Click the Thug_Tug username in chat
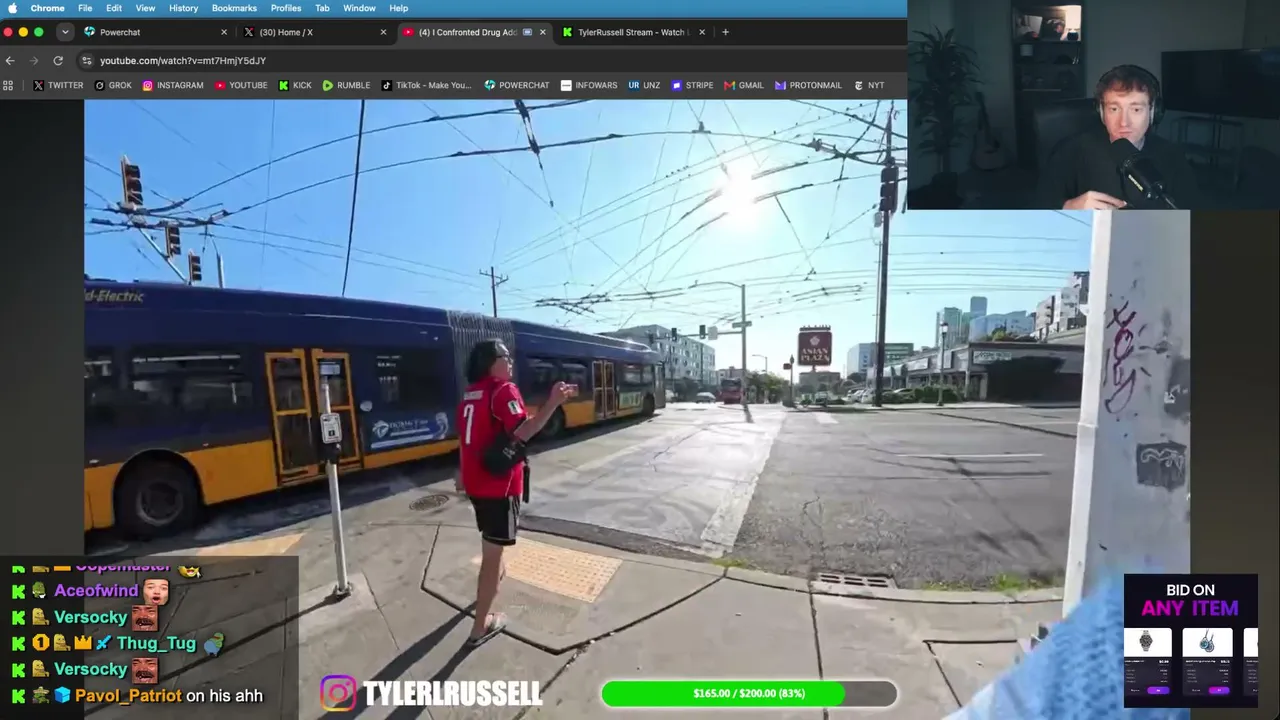 click(x=156, y=643)
